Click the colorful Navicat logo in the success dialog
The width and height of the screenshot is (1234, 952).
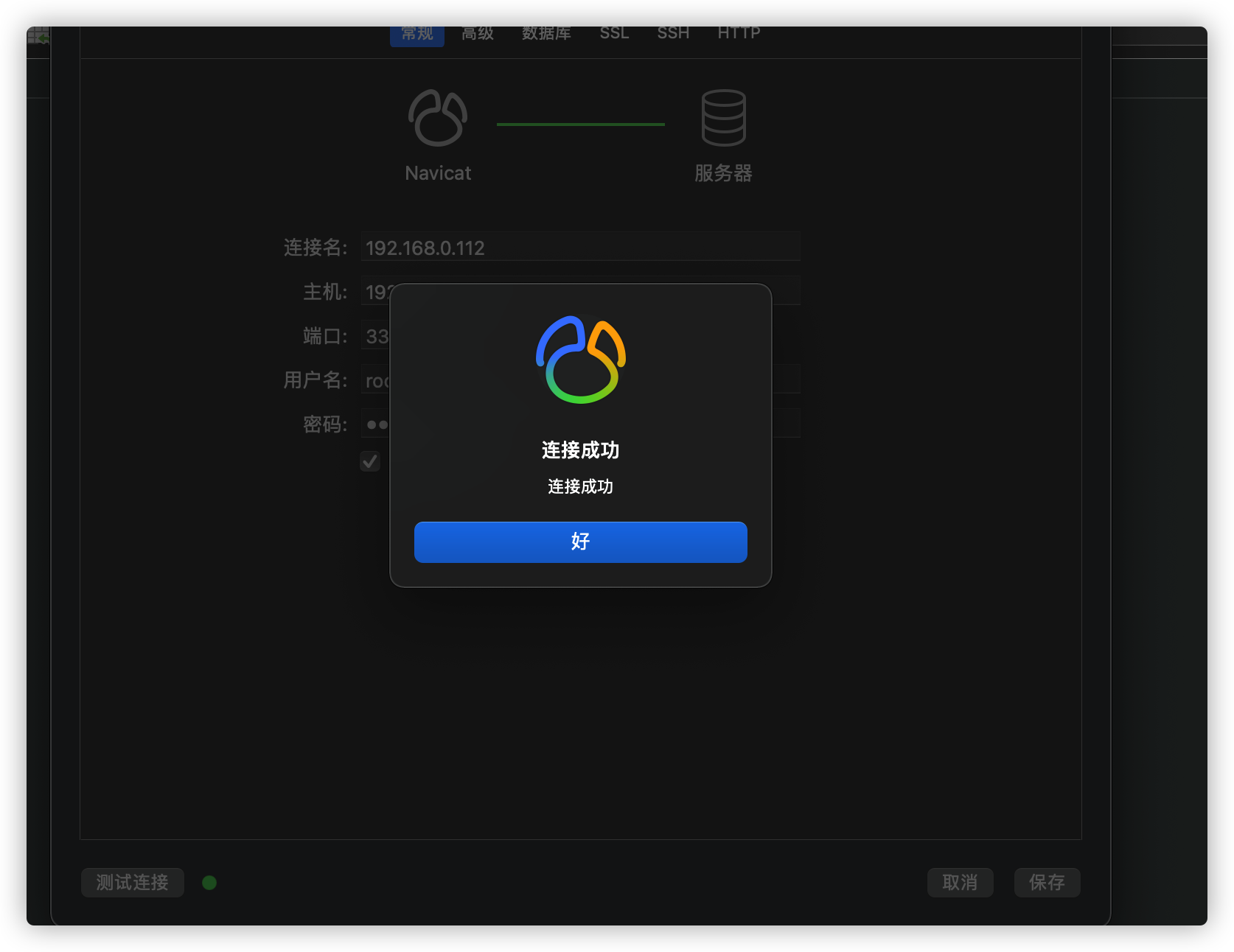click(x=580, y=359)
